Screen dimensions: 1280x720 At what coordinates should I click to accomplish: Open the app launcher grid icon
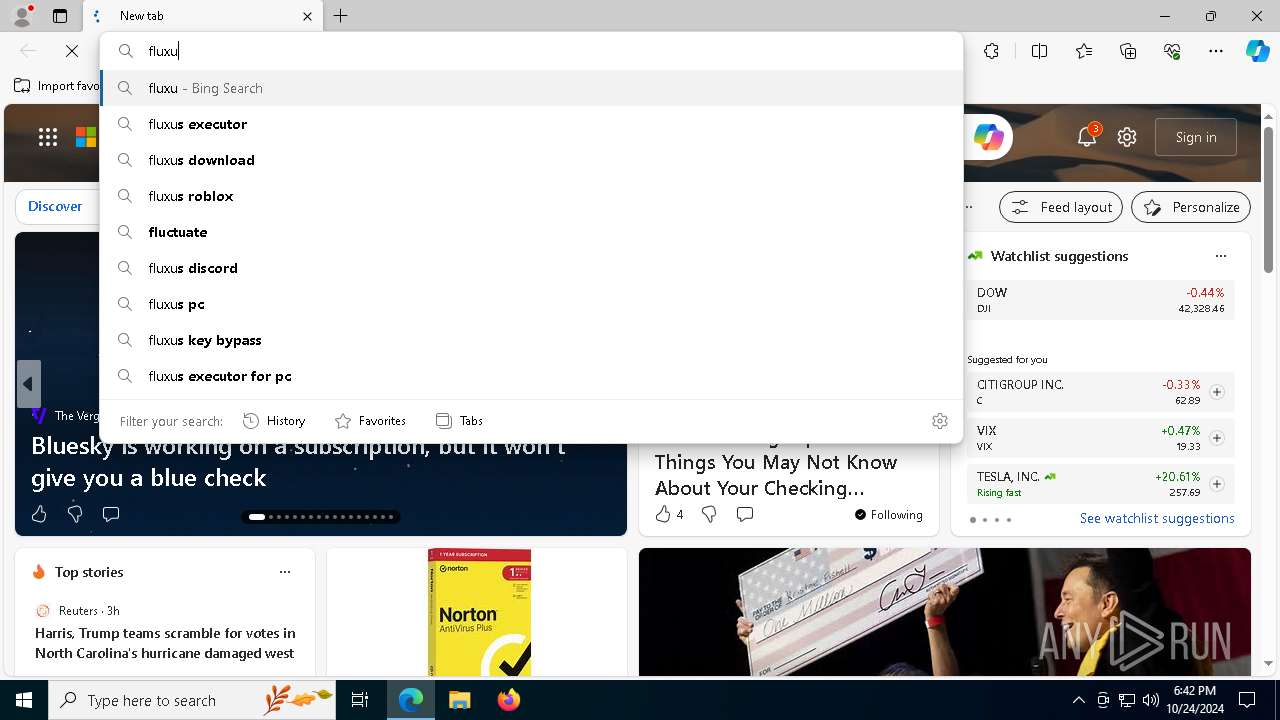coord(48,137)
